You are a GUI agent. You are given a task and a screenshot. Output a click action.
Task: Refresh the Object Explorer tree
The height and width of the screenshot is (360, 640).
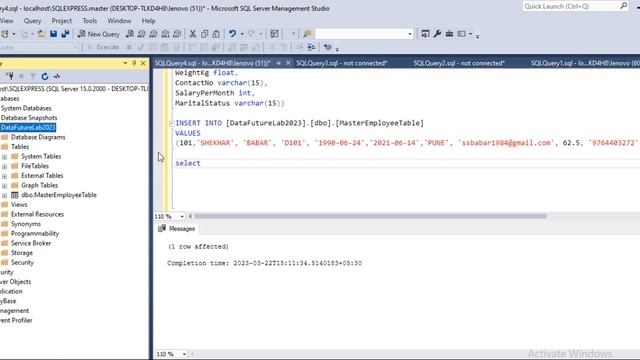(x=45, y=76)
